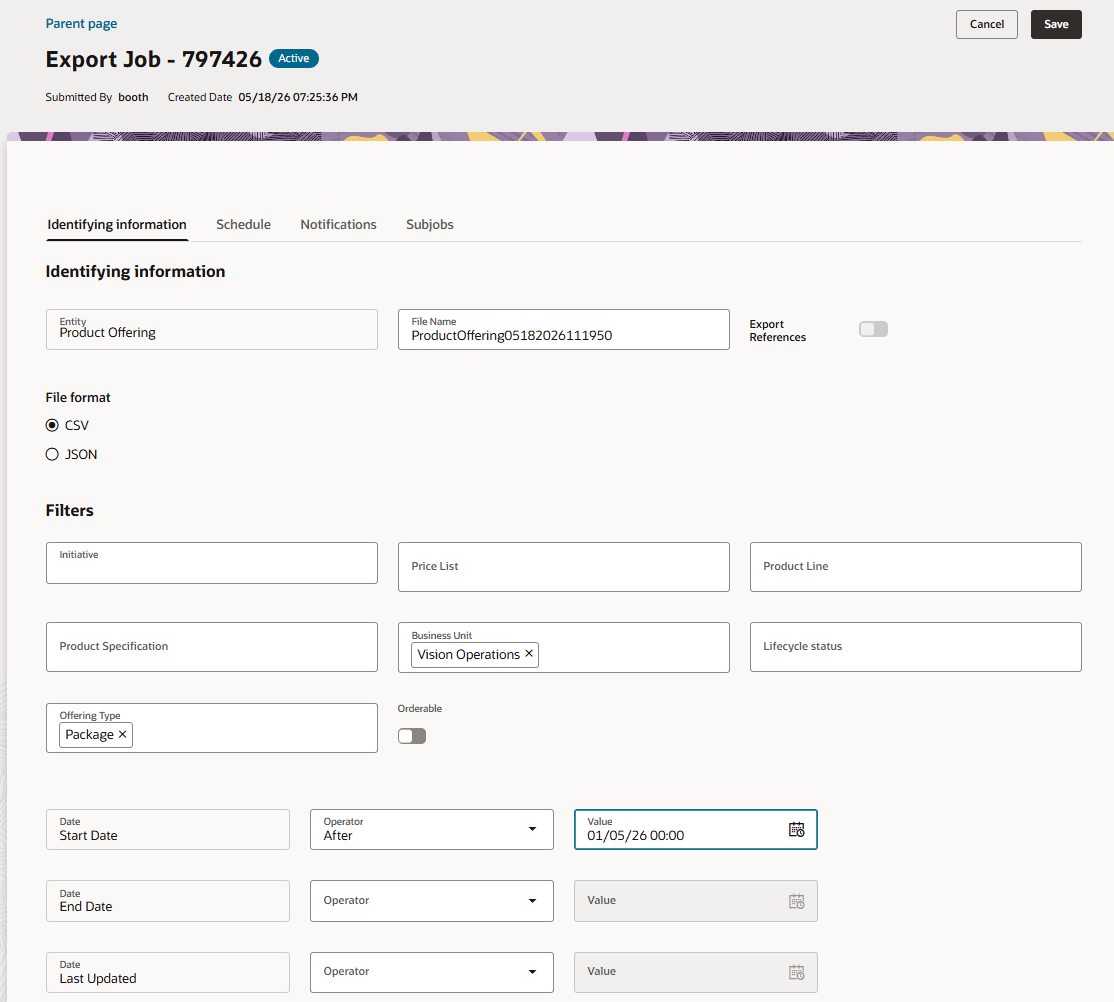Image resolution: width=1114 pixels, height=1002 pixels.
Task: Click the File format label
Action: click(78, 397)
